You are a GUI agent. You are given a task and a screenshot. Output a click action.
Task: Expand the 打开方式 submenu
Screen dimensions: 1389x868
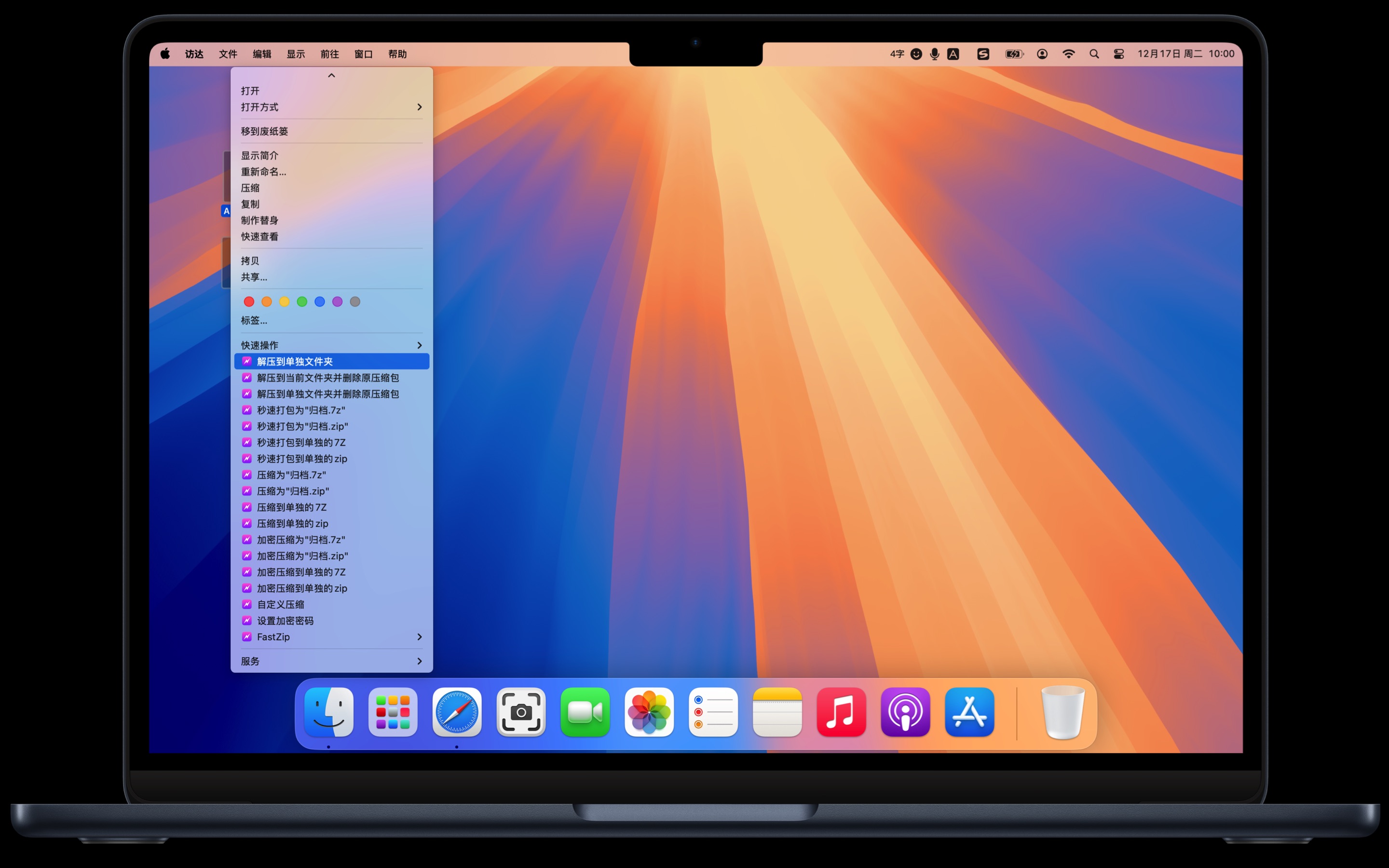[332, 108]
